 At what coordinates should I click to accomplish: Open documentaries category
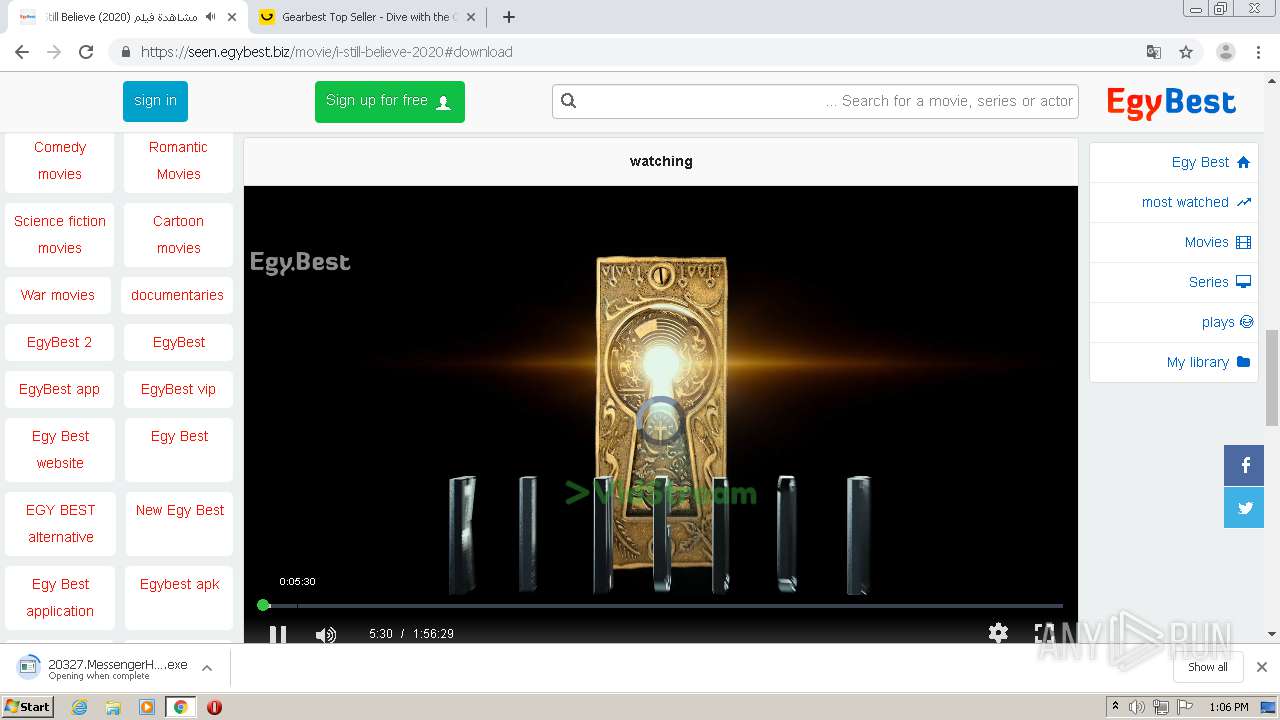[x=177, y=295]
